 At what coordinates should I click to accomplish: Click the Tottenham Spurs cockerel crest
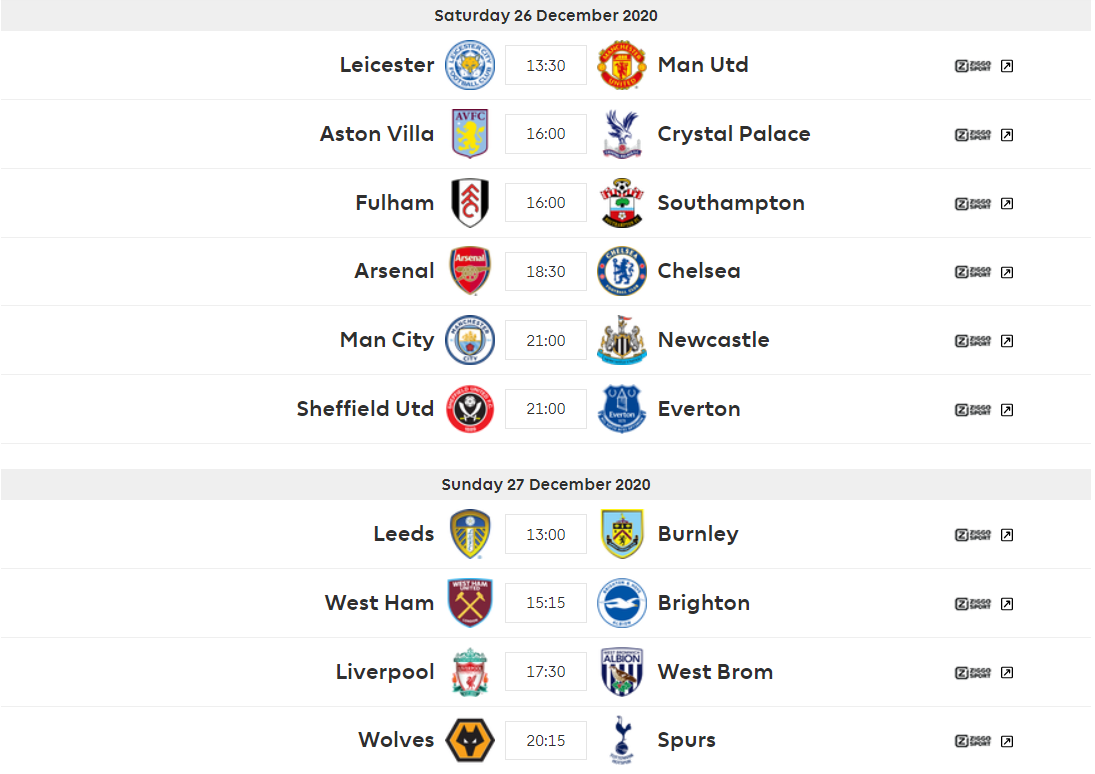(622, 740)
